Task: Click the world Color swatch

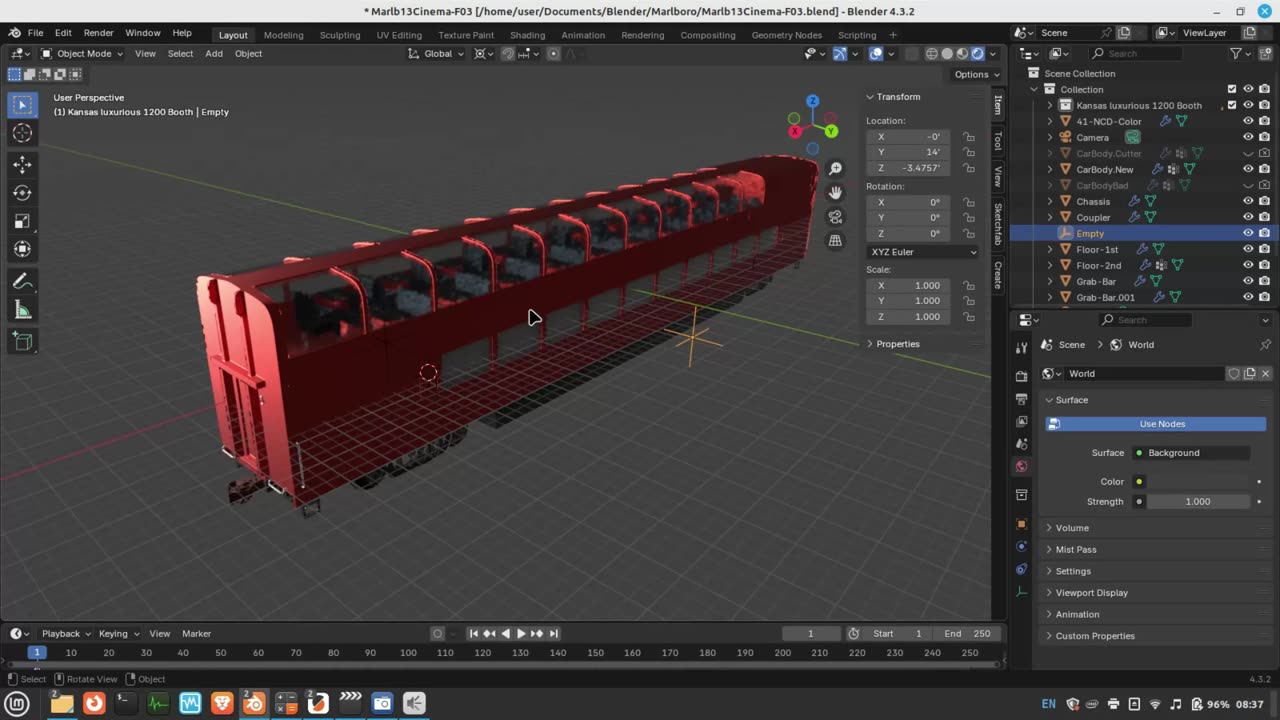Action: click(x=1198, y=482)
